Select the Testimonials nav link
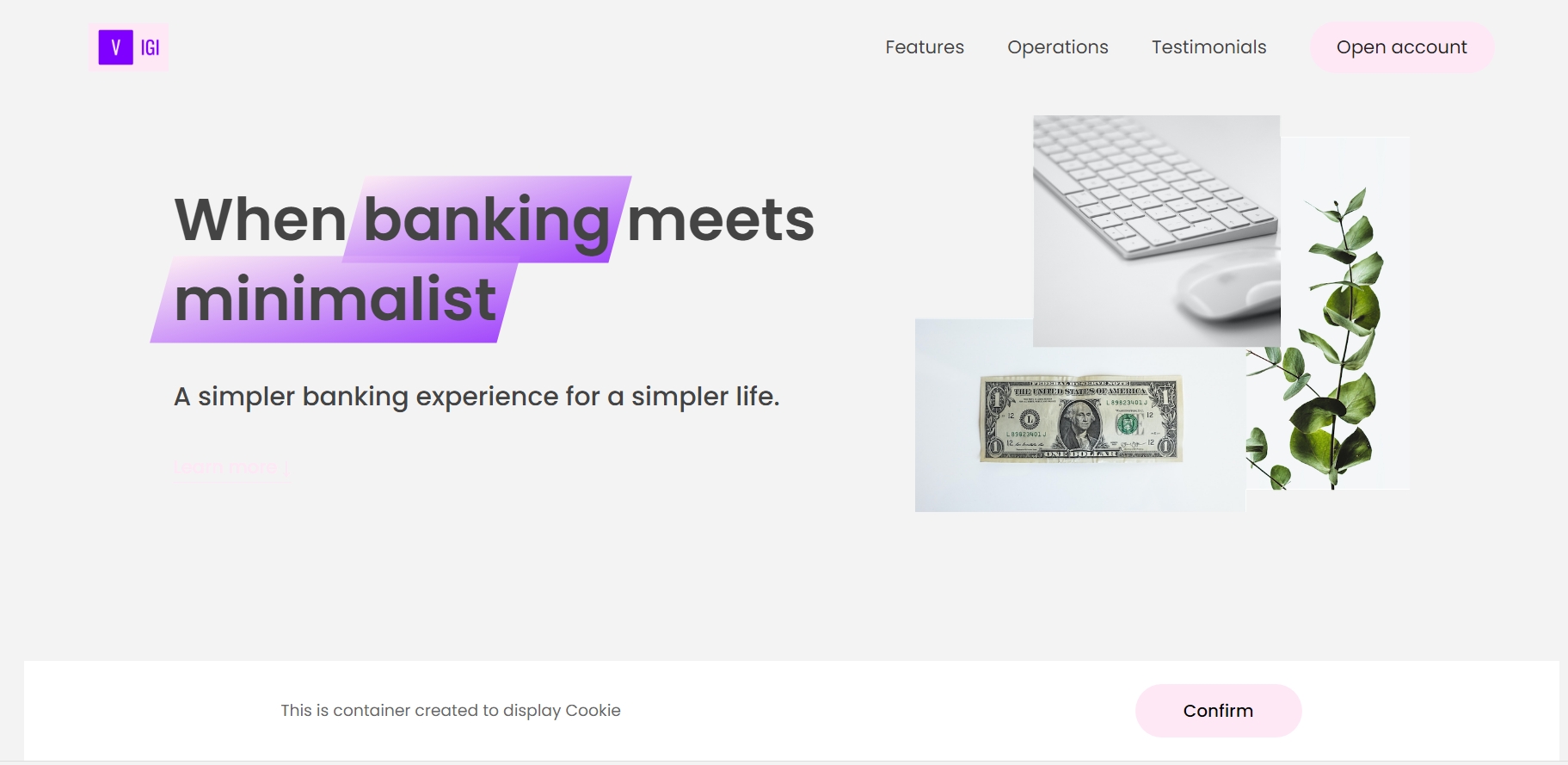This screenshot has width=1568, height=765. [x=1208, y=47]
